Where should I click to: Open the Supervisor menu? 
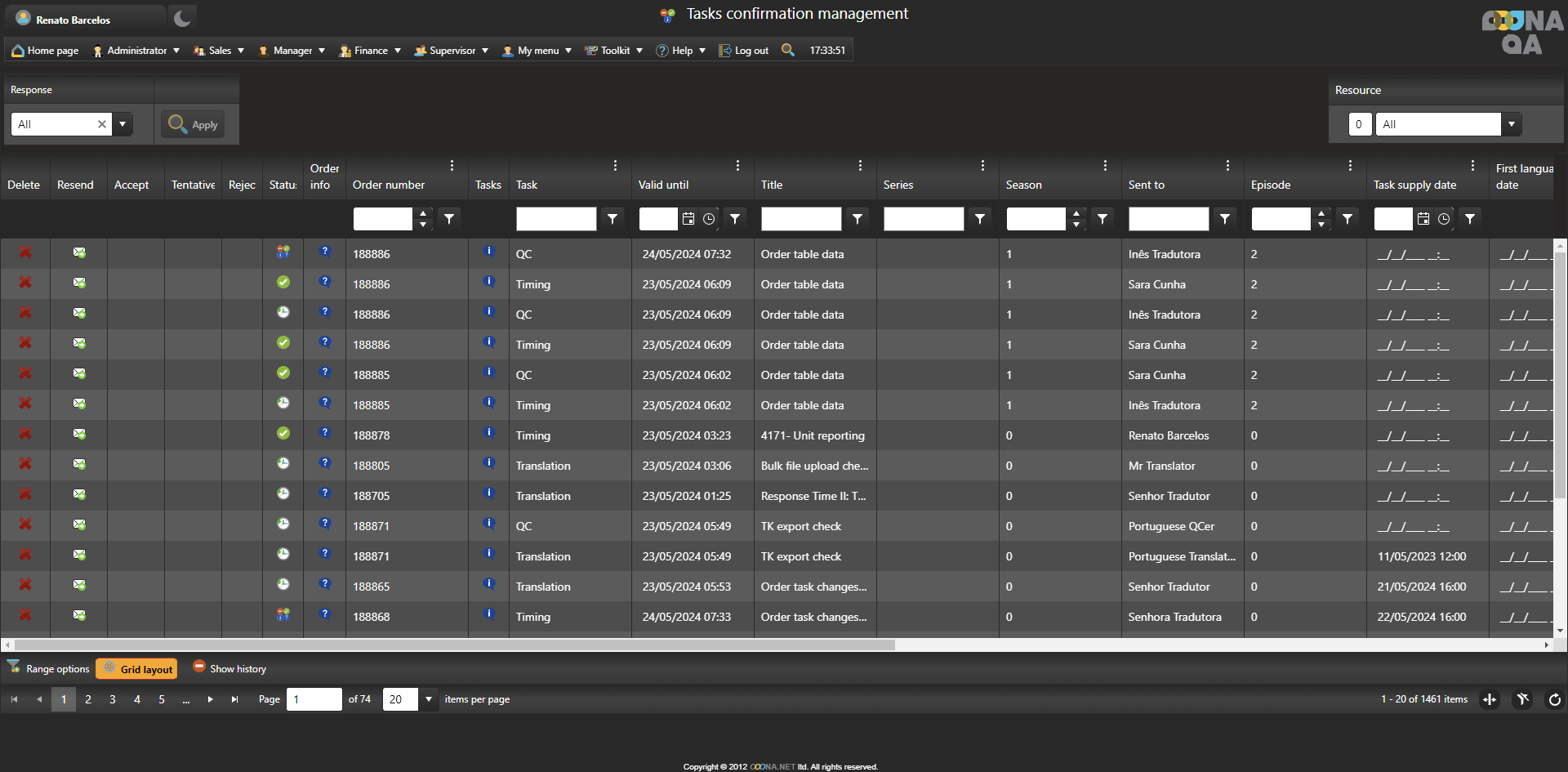(452, 51)
